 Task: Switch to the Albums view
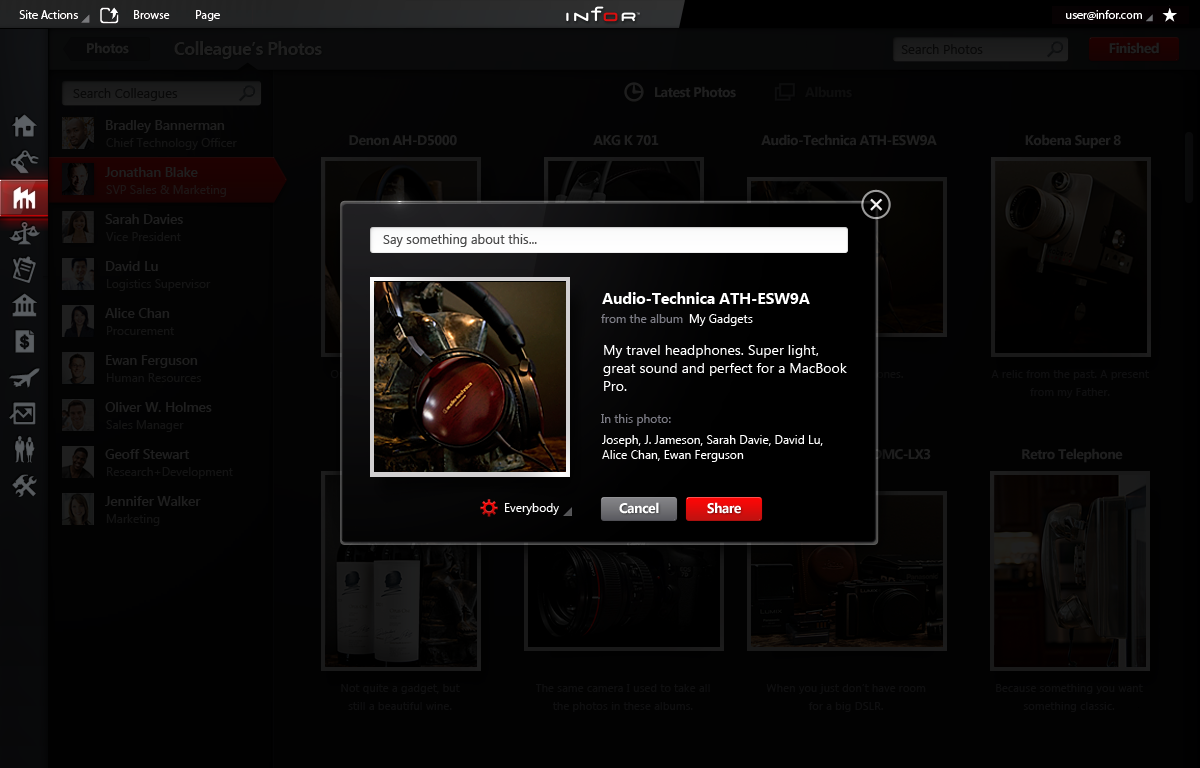tap(828, 92)
